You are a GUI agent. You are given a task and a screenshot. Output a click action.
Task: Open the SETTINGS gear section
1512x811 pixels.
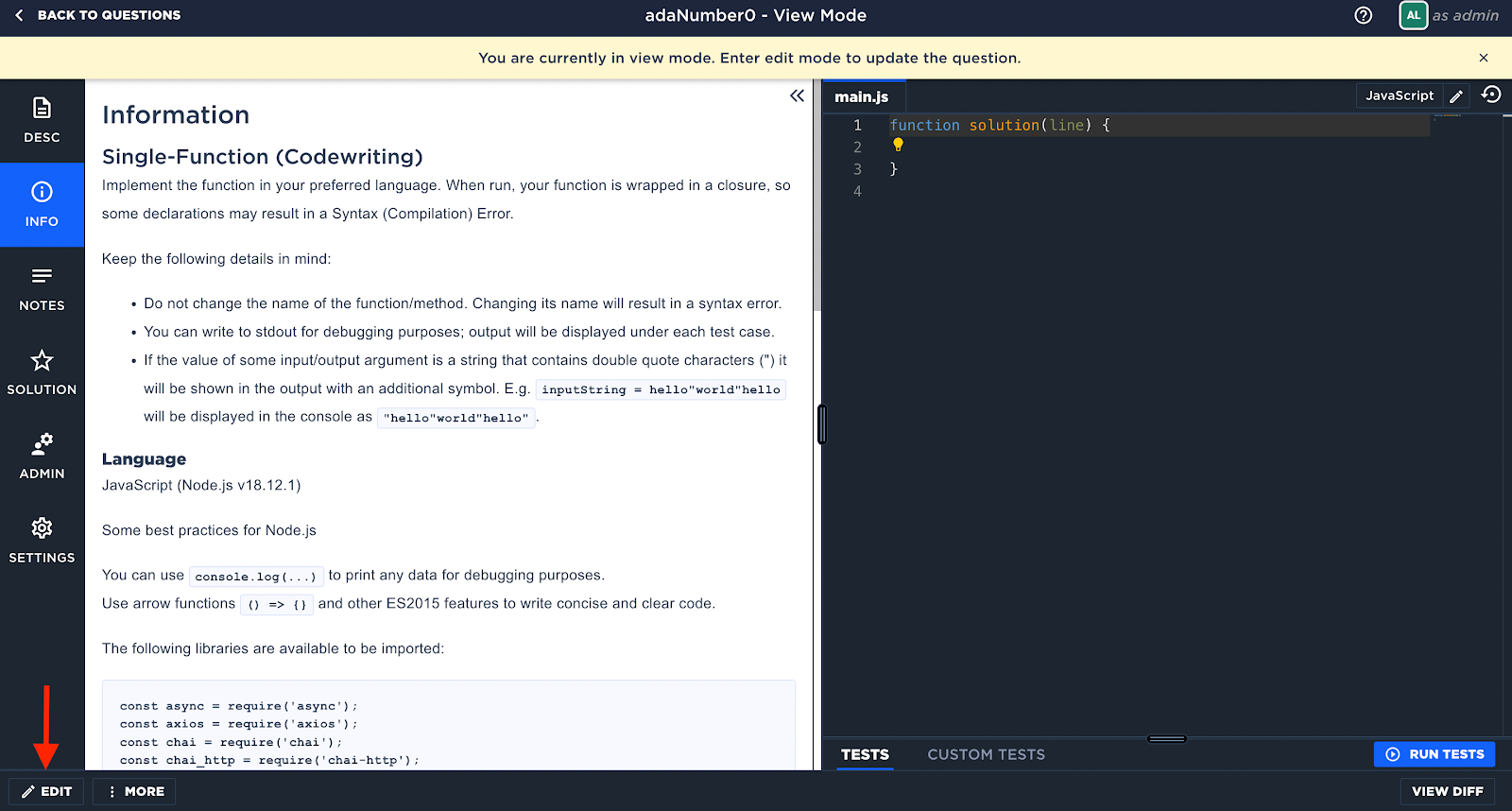pyautogui.click(x=42, y=542)
